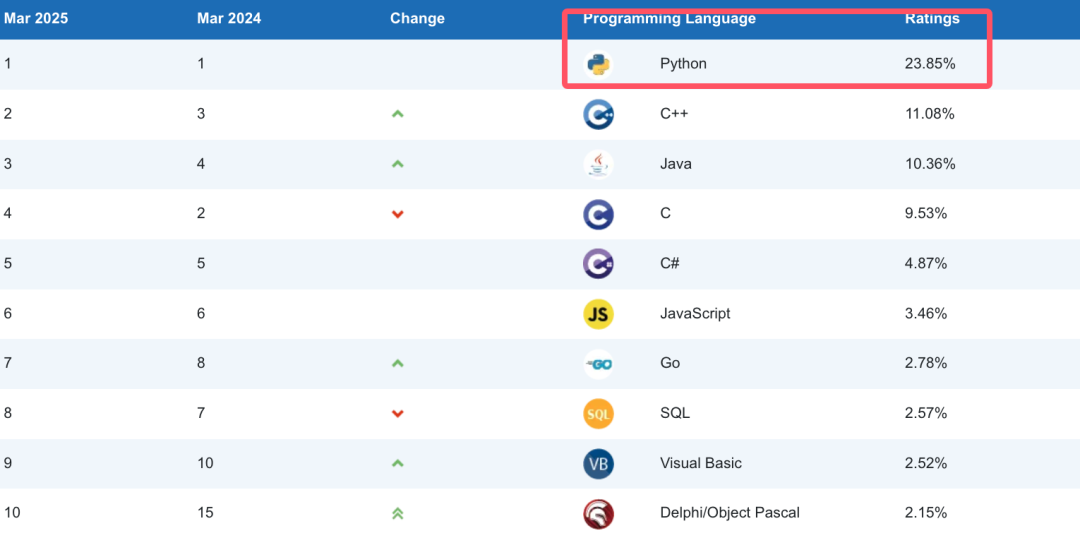Select the JavaScript language name
Viewport: 1080px width, 538px height.
[x=695, y=313]
